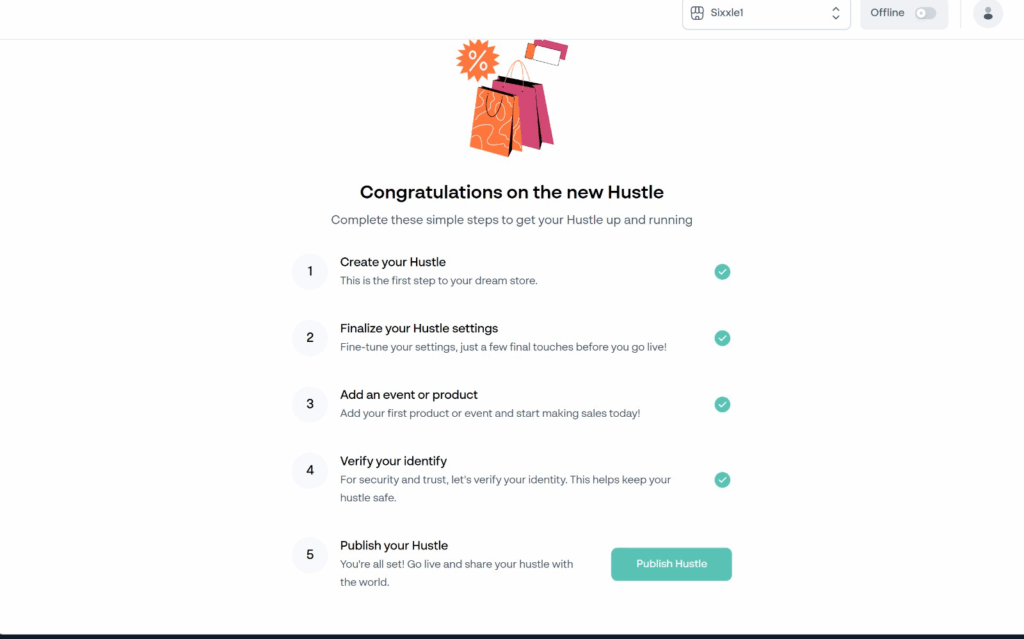This screenshot has height=639, width=1024.
Task: Click the store icon beside Sixxle1
Action: 697,13
